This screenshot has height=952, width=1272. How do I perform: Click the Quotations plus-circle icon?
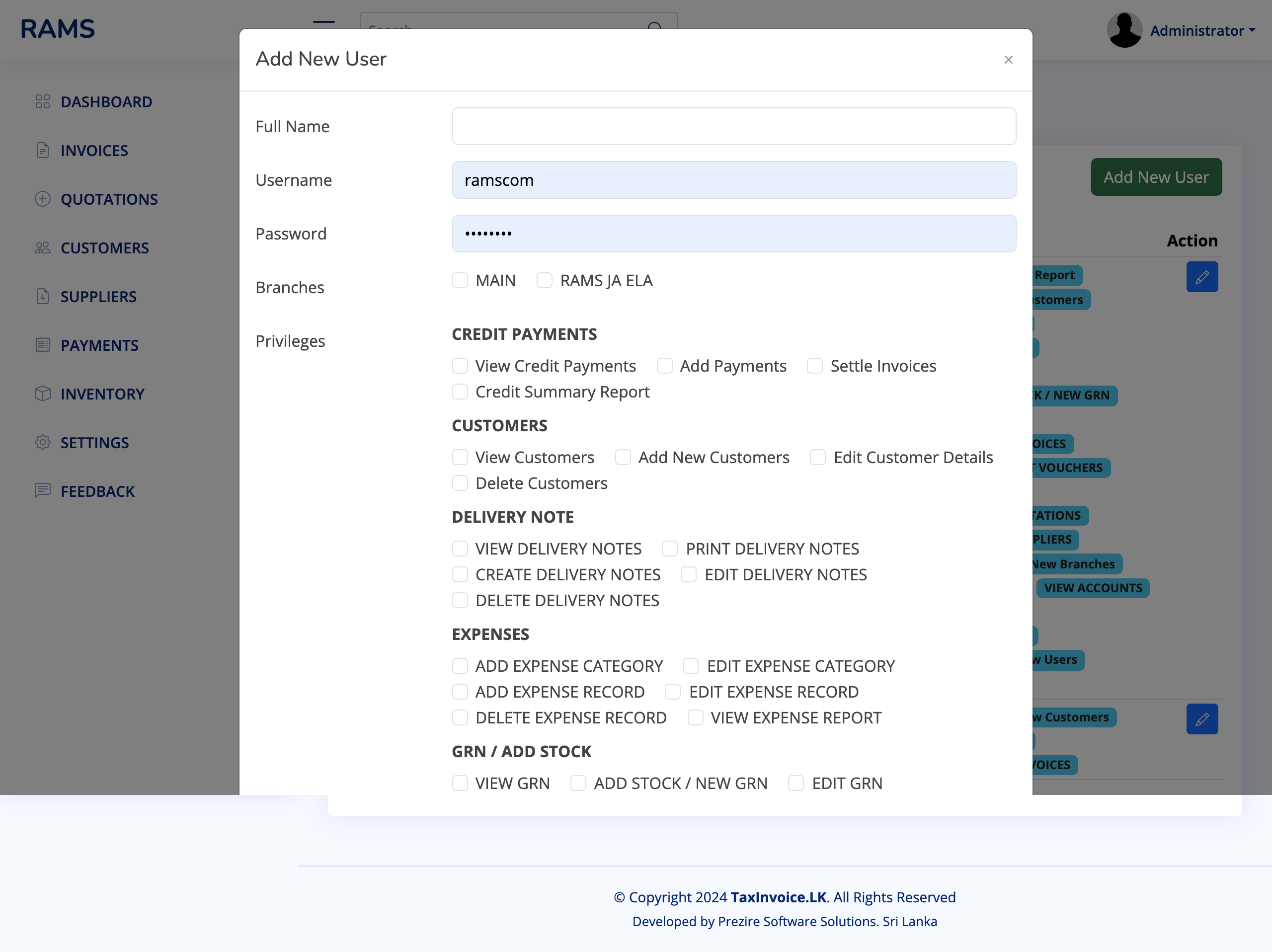tap(43, 199)
